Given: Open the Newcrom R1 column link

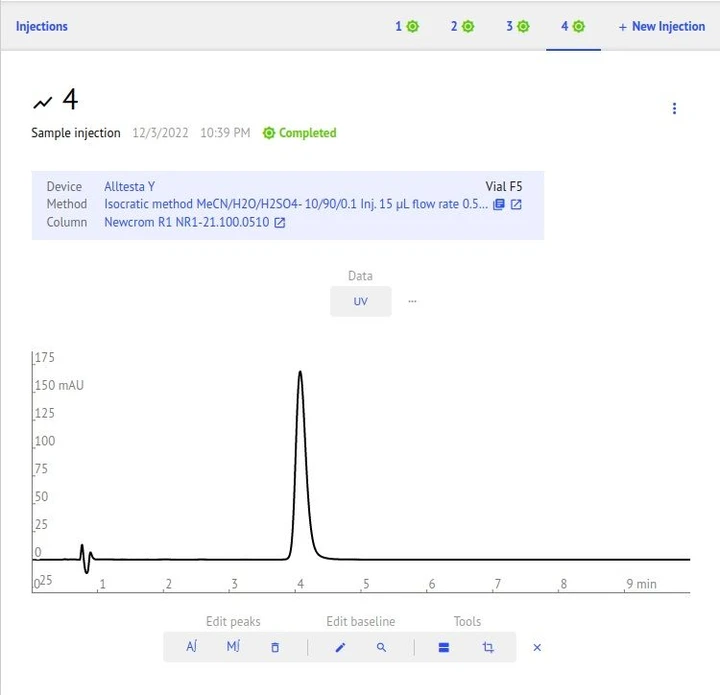Looking at the screenshot, I should [x=186, y=222].
